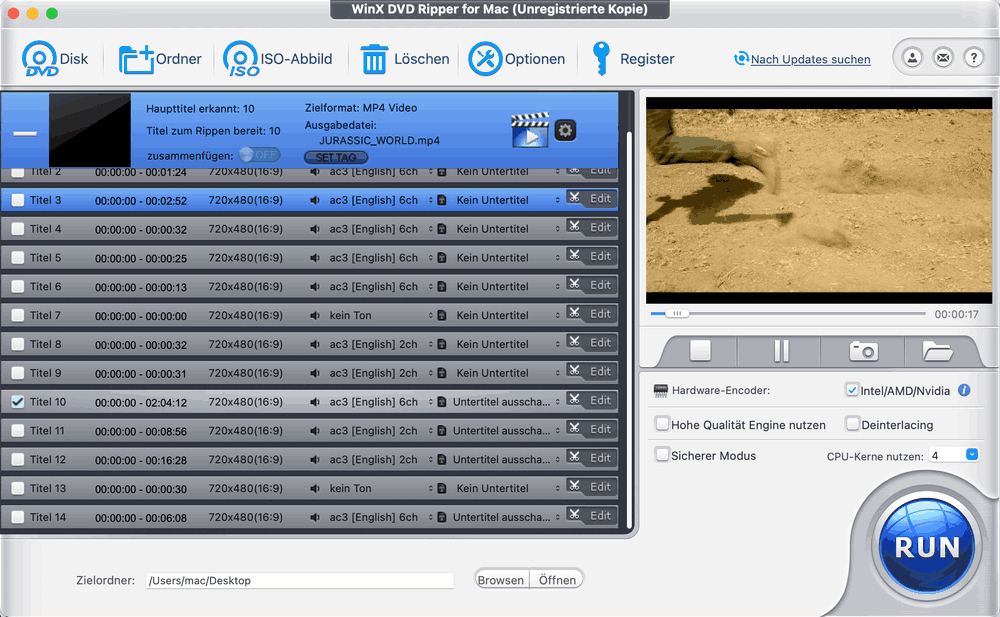Select the Titel 9 row name

pos(45,373)
